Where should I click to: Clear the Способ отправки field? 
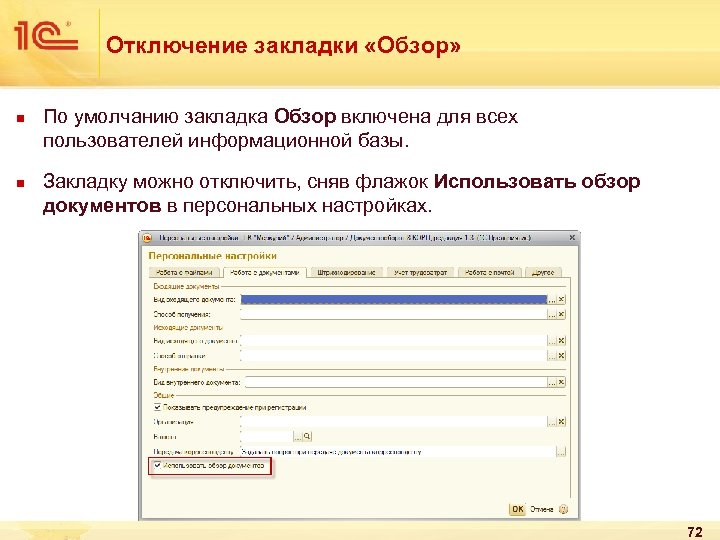[561, 355]
